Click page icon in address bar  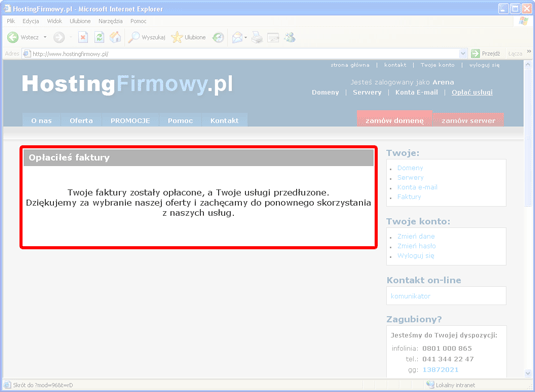tap(27, 54)
